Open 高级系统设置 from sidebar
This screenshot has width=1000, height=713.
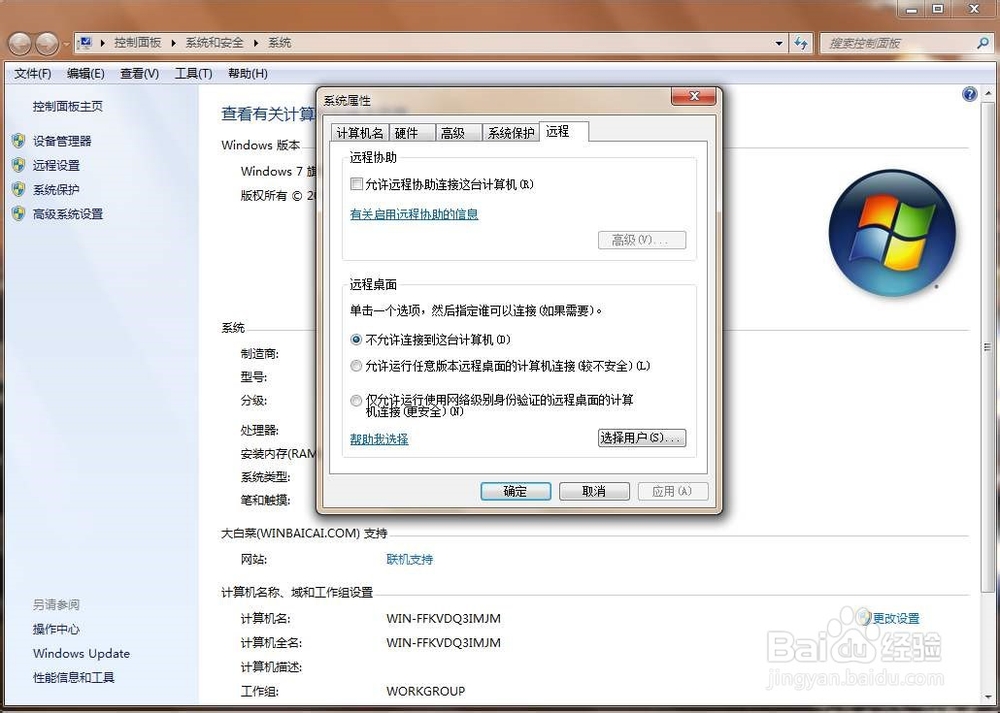pos(68,214)
